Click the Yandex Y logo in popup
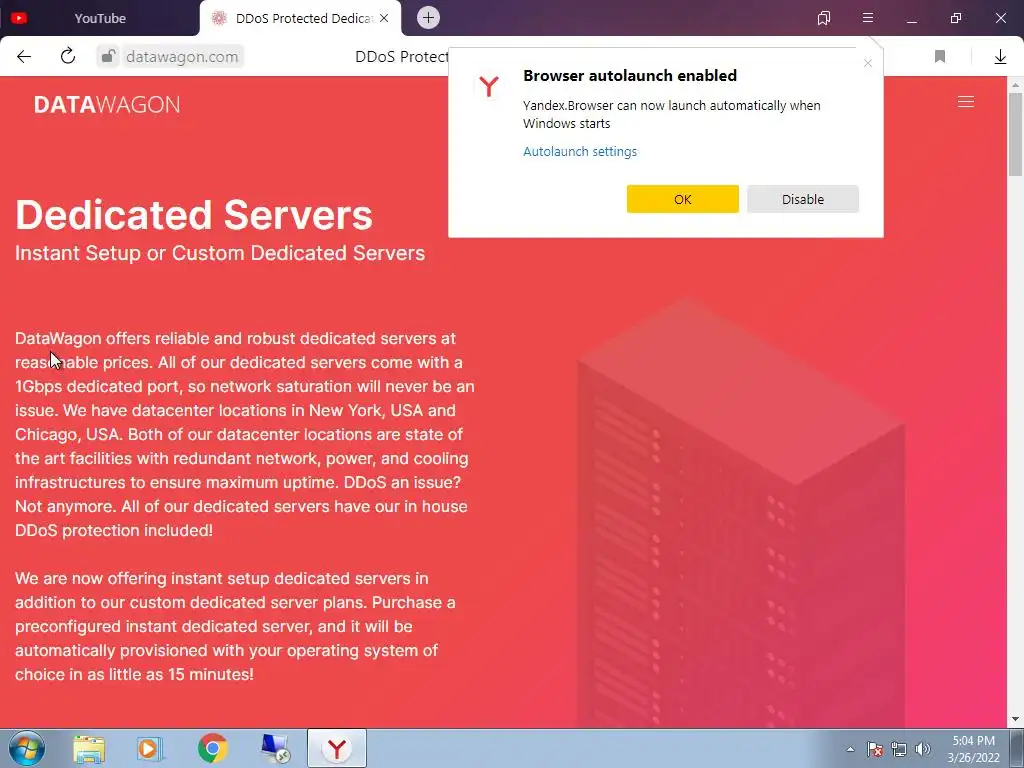The height and width of the screenshot is (768, 1024). coord(488,86)
